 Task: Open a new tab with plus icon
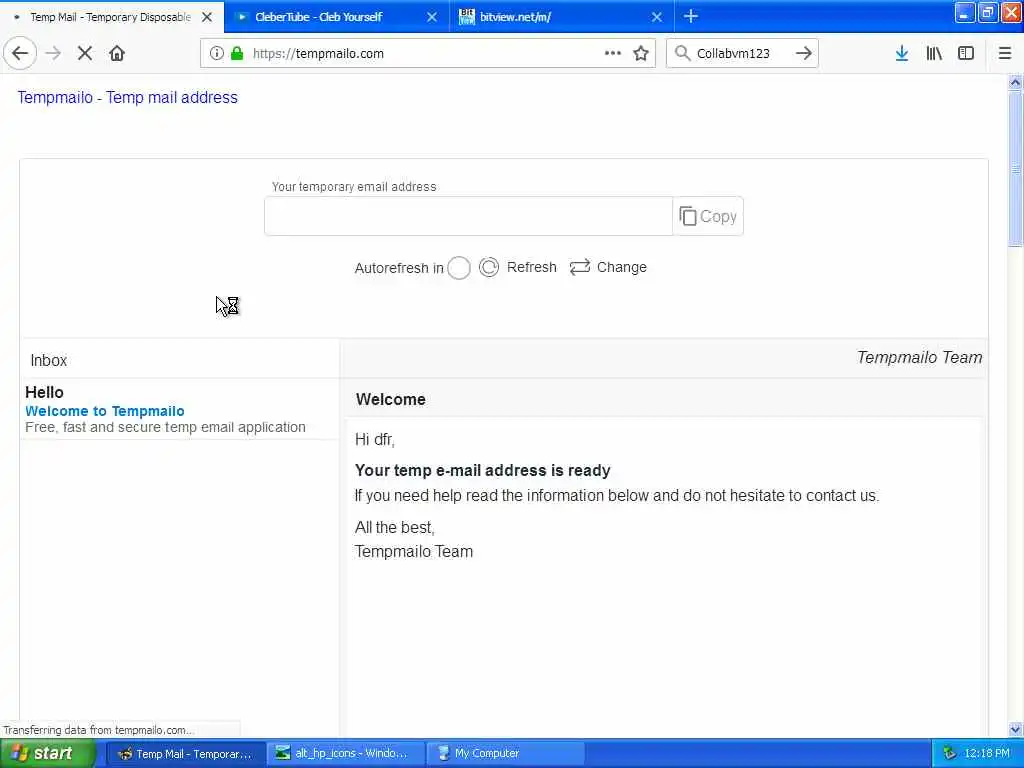coord(691,16)
